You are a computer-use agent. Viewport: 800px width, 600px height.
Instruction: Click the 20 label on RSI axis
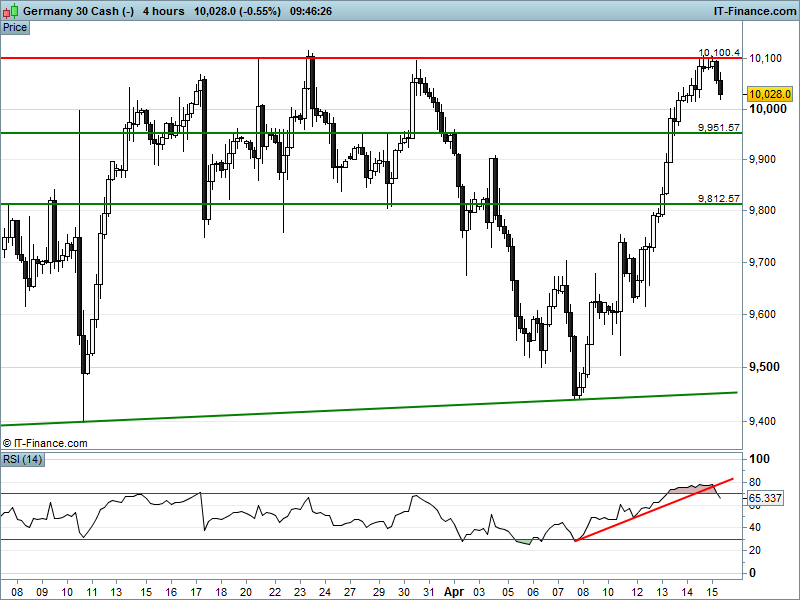pyautogui.click(x=755, y=550)
